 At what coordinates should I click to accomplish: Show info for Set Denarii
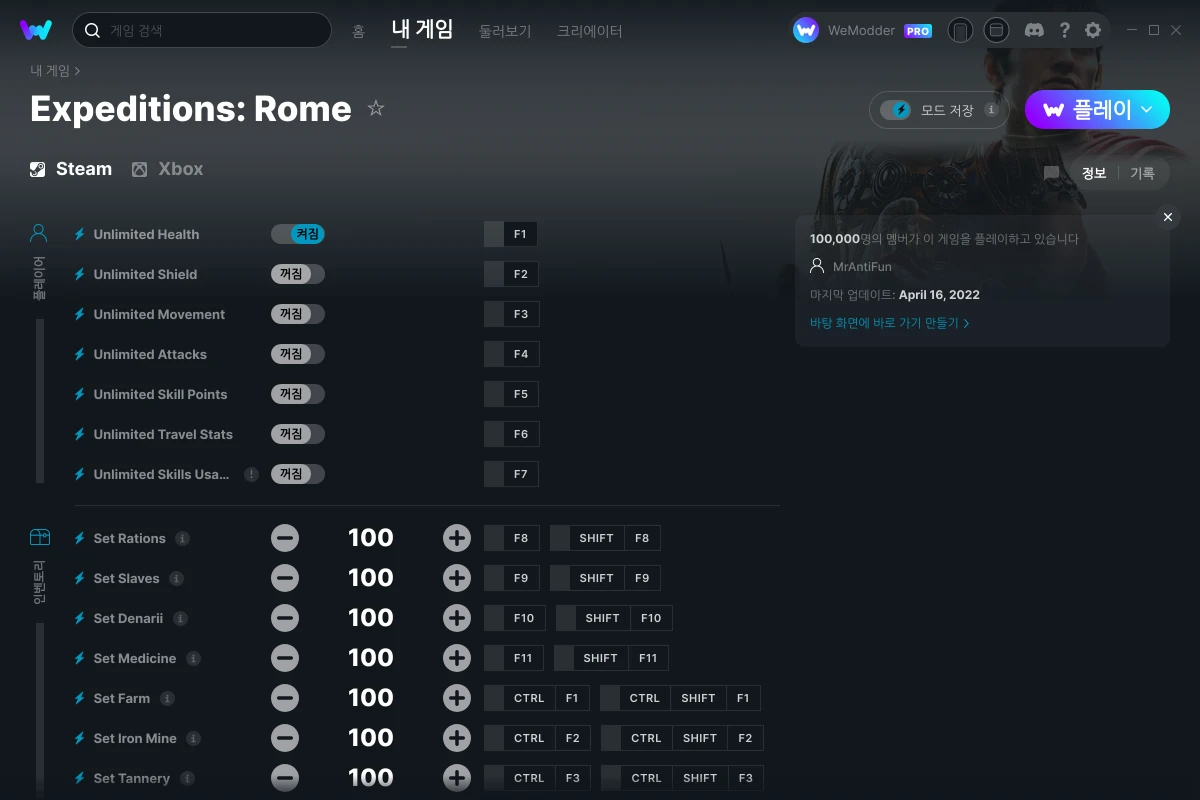(180, 618)
